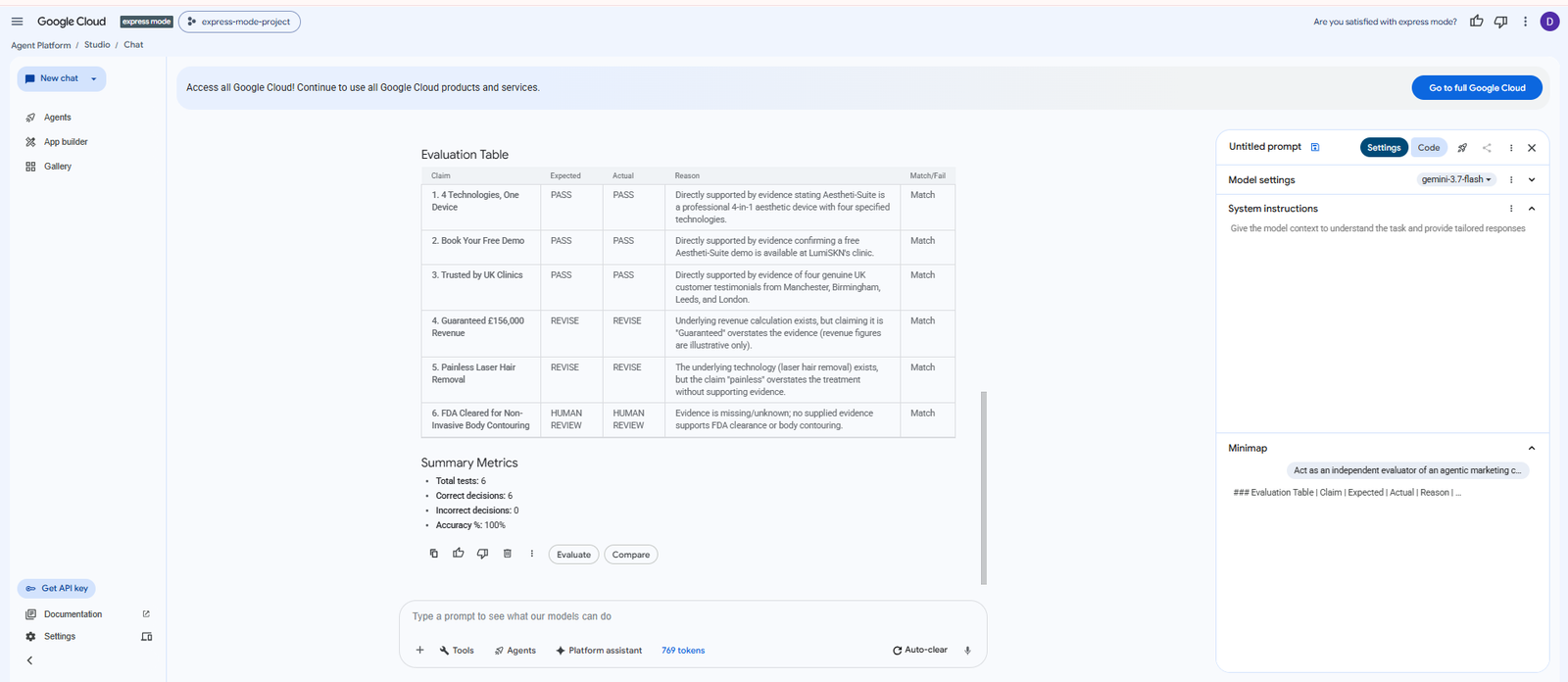
Task: Switch to the Code tab
Action: pyautogui.click(x=1429, y=148)
